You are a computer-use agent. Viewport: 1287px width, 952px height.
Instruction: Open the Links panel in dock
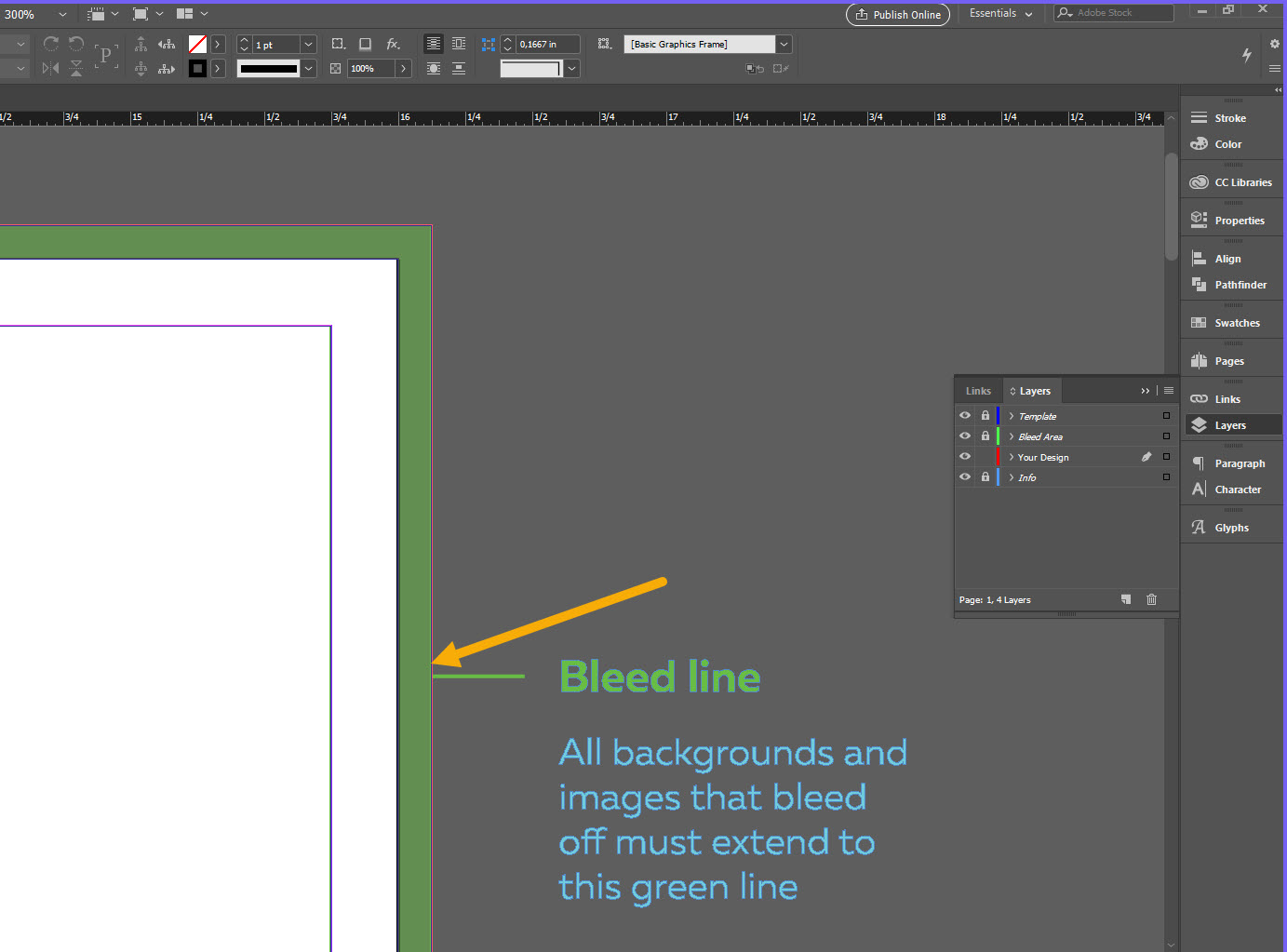click(1231, 399)
